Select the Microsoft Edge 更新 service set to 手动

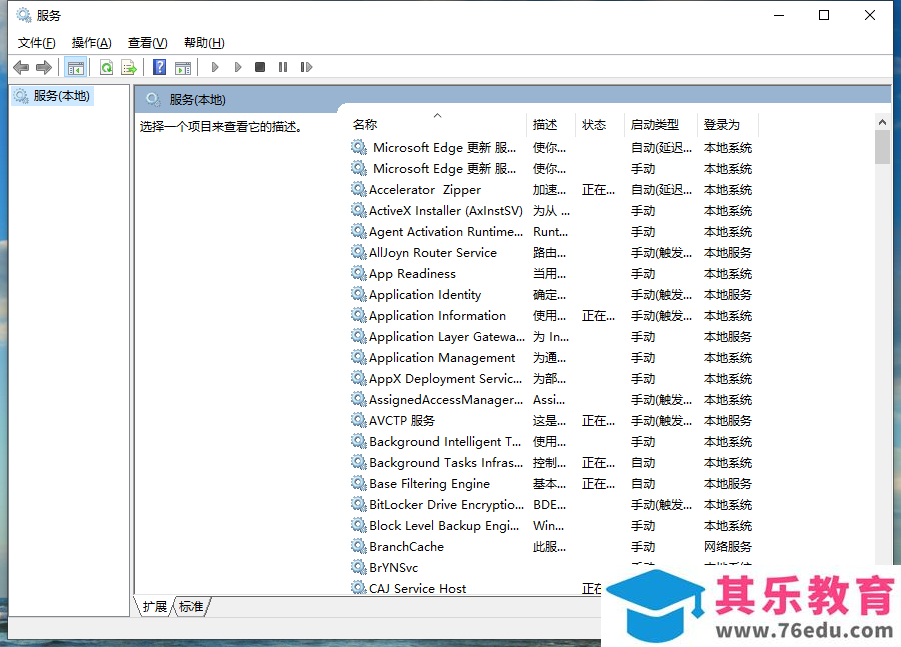point(444,168)
